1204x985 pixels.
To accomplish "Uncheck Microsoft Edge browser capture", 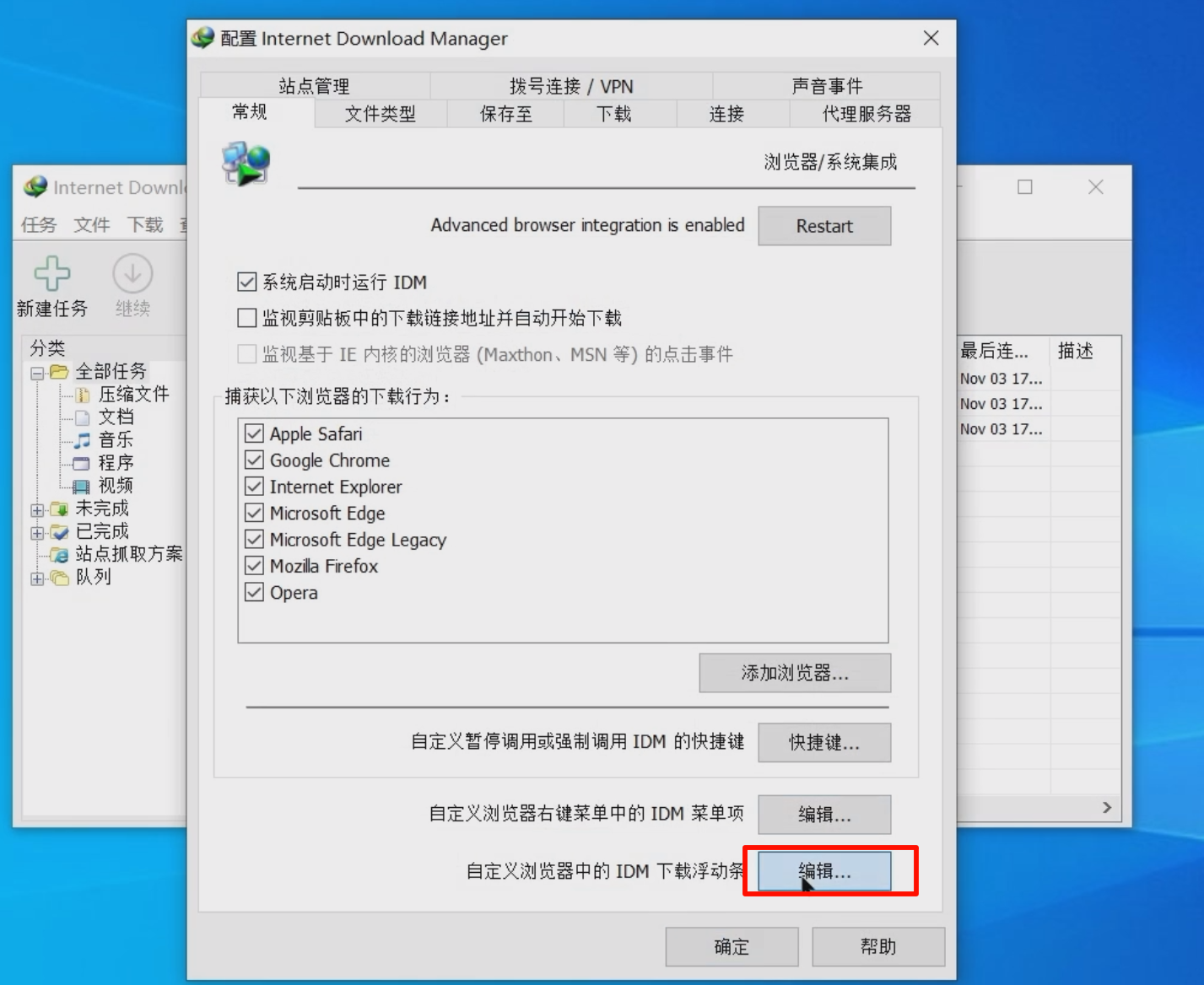I will pyautogui.click(x=254, y=513).
